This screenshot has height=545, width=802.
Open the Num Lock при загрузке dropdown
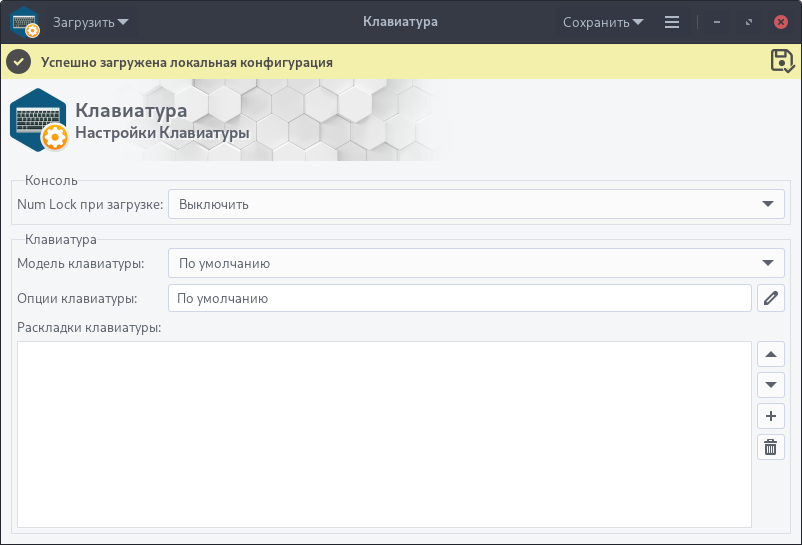pos(475,204)
